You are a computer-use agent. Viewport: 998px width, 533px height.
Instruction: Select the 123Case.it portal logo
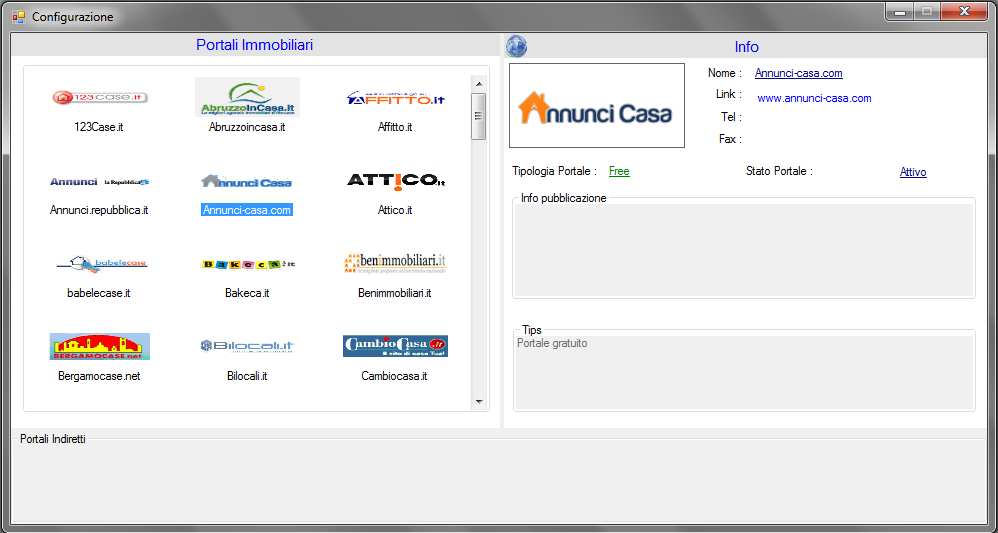[99, 97]
